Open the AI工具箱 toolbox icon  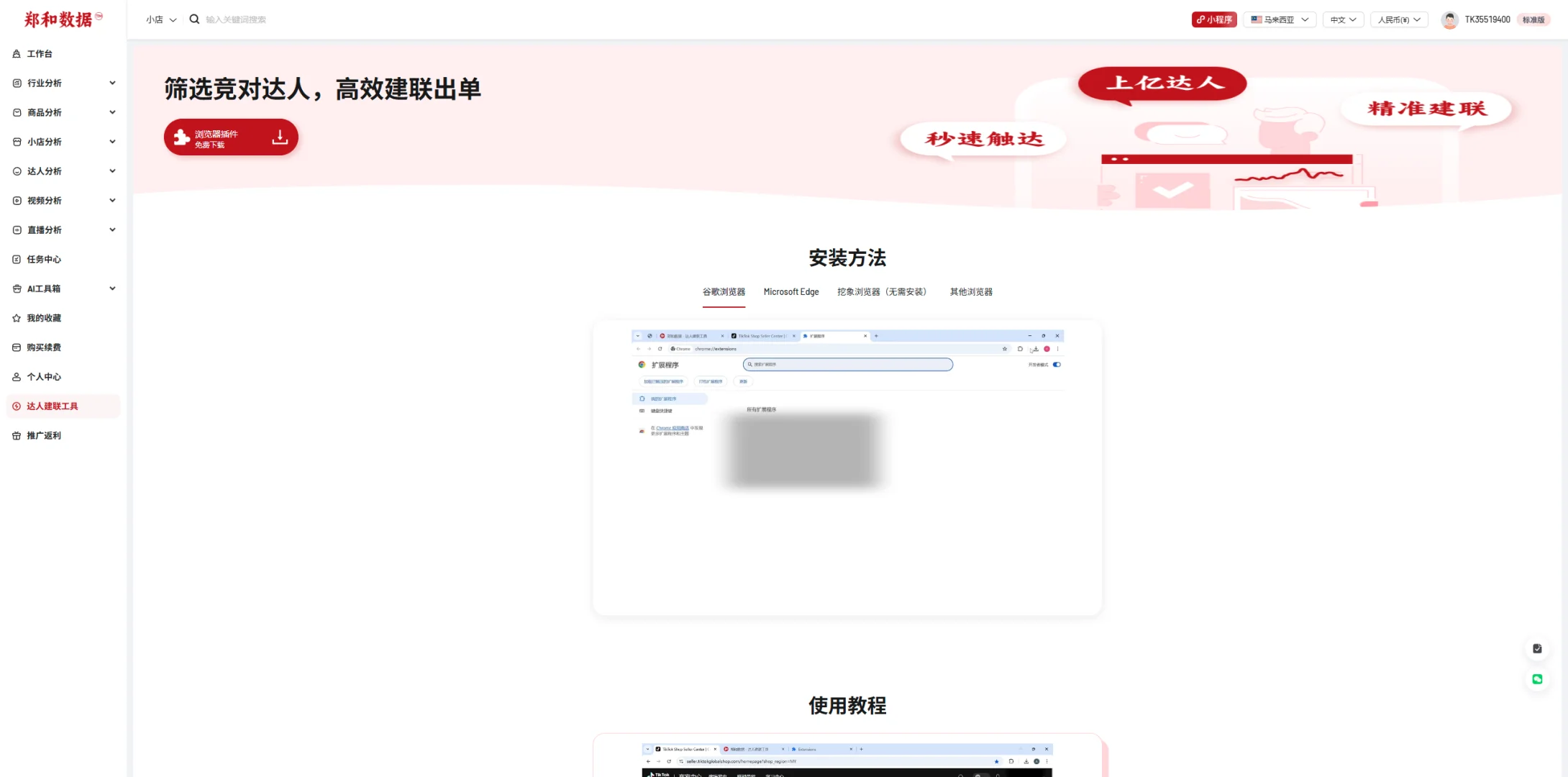tap(17, 288)
